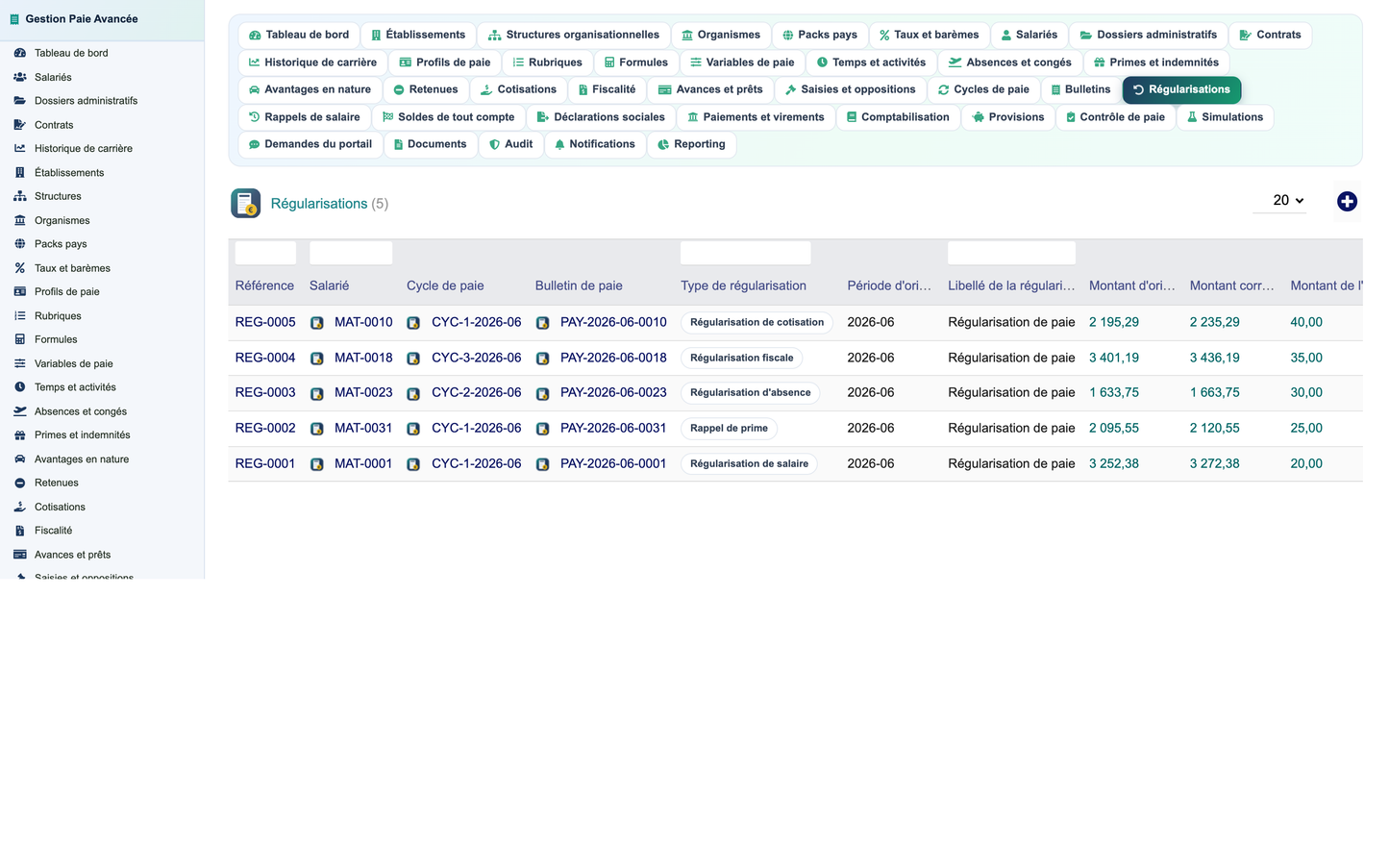Viewport: 1389px width, 868px height.
Task: Click the Historique de carrière sidebar icon
Action: (20, 148)
